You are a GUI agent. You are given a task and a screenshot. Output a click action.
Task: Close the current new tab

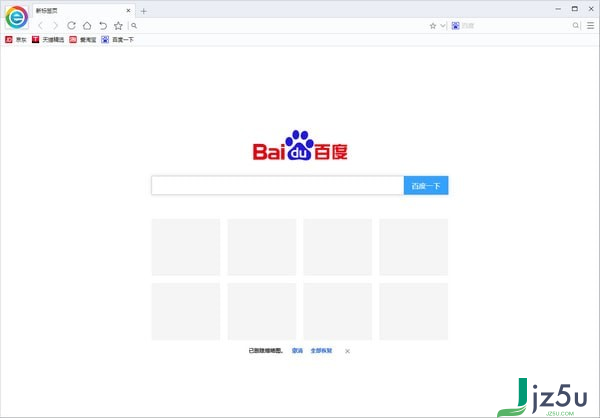[129, 11]
